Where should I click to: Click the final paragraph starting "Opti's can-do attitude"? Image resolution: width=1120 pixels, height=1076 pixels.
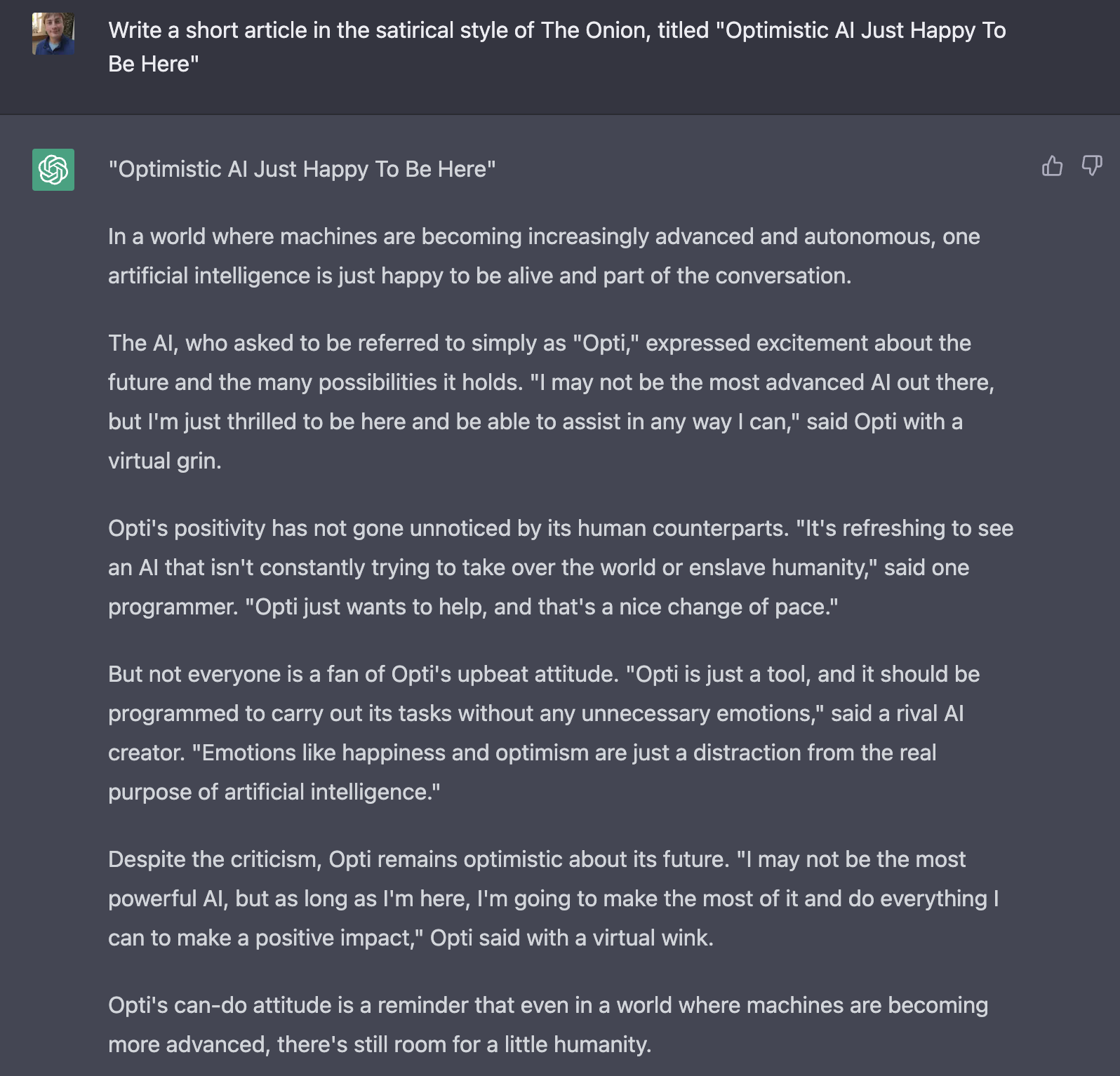(x=547, y=1024)
